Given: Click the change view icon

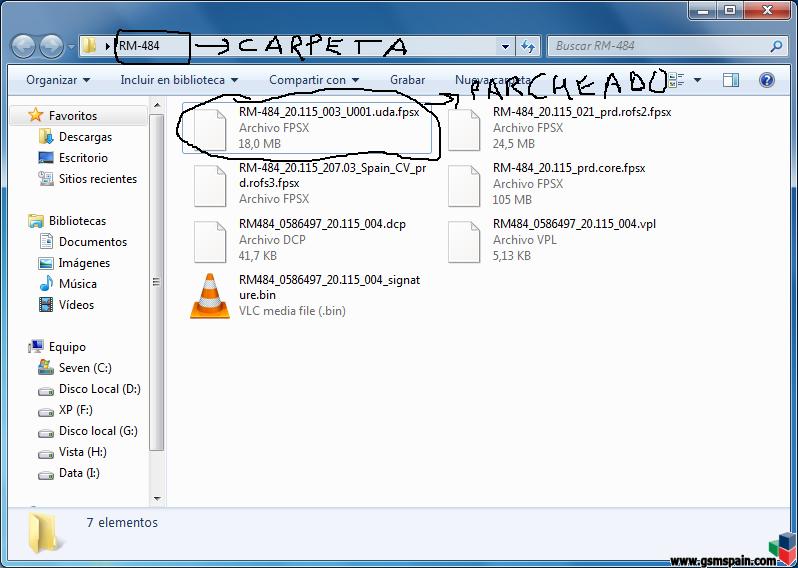Looking at the screenshot, I should click(x=677, y=80).
